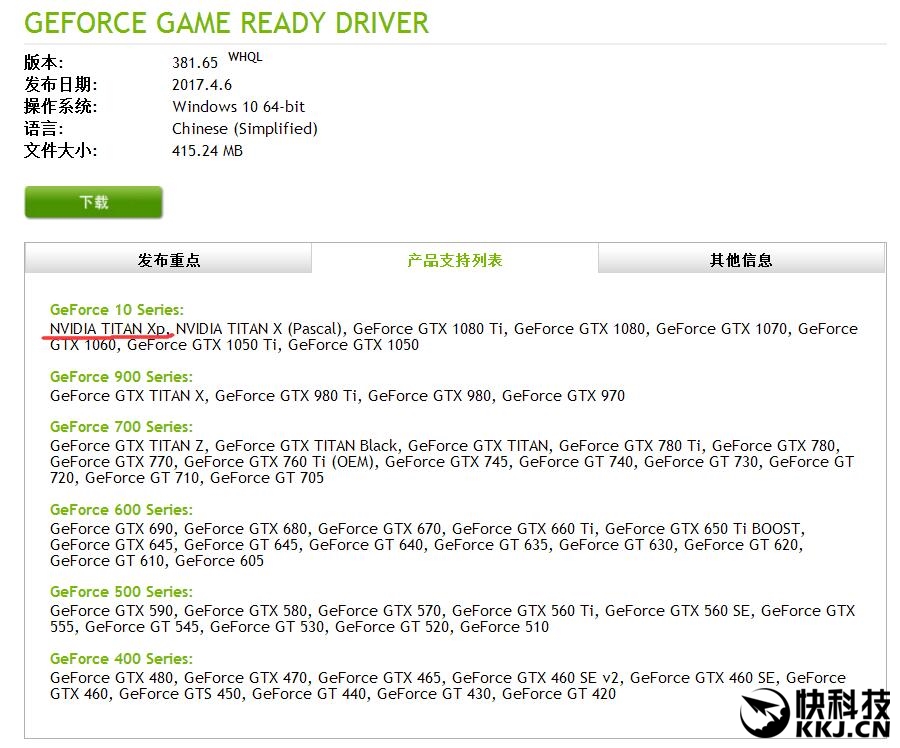Click GeForce GTX 560 SE entry
The image size is (900, 748).
(x=677, y=611)
